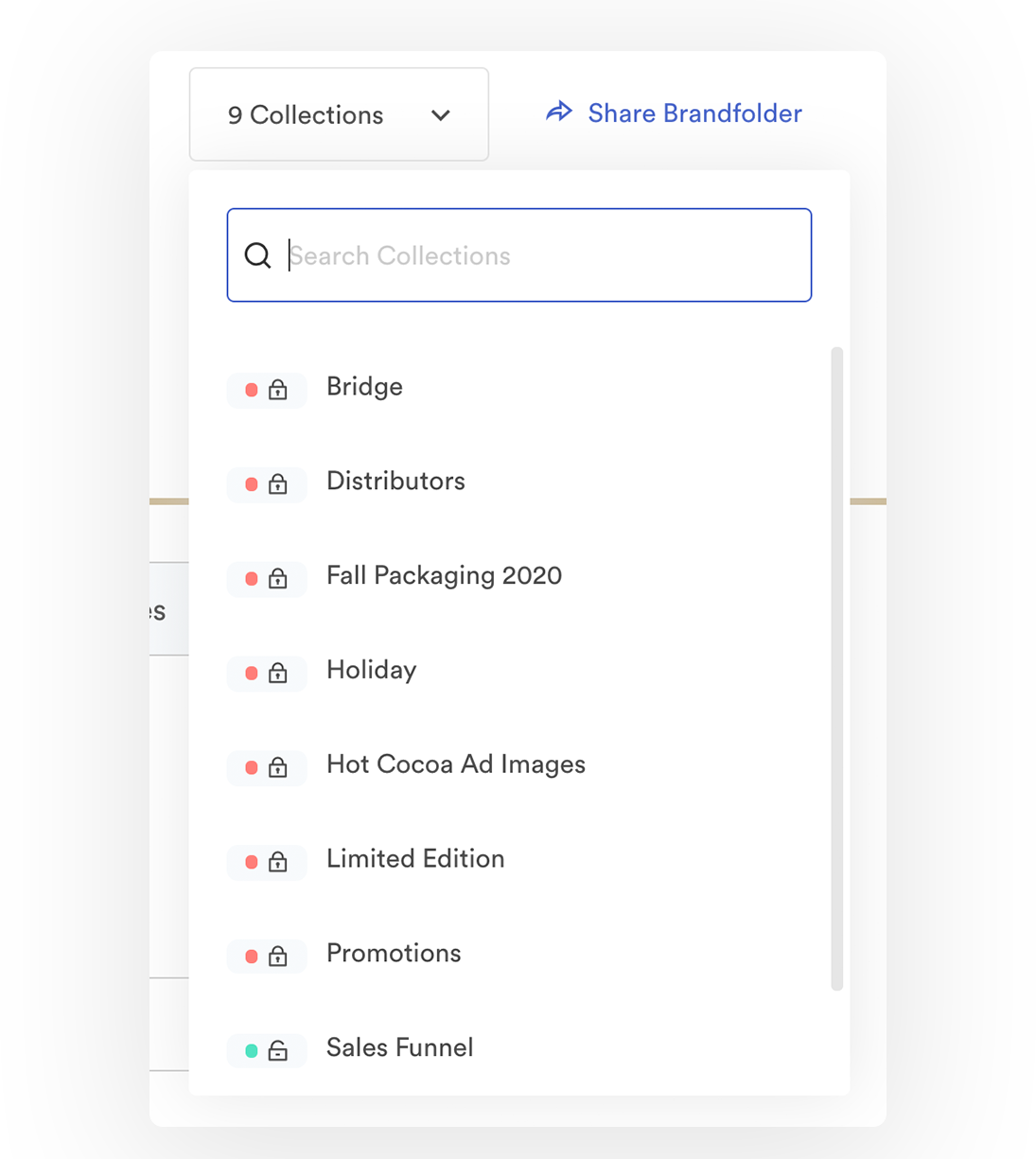Open the Sales Funnel collection
This screenshot has width=1036, height=1159.
(x=399, y=1048)
